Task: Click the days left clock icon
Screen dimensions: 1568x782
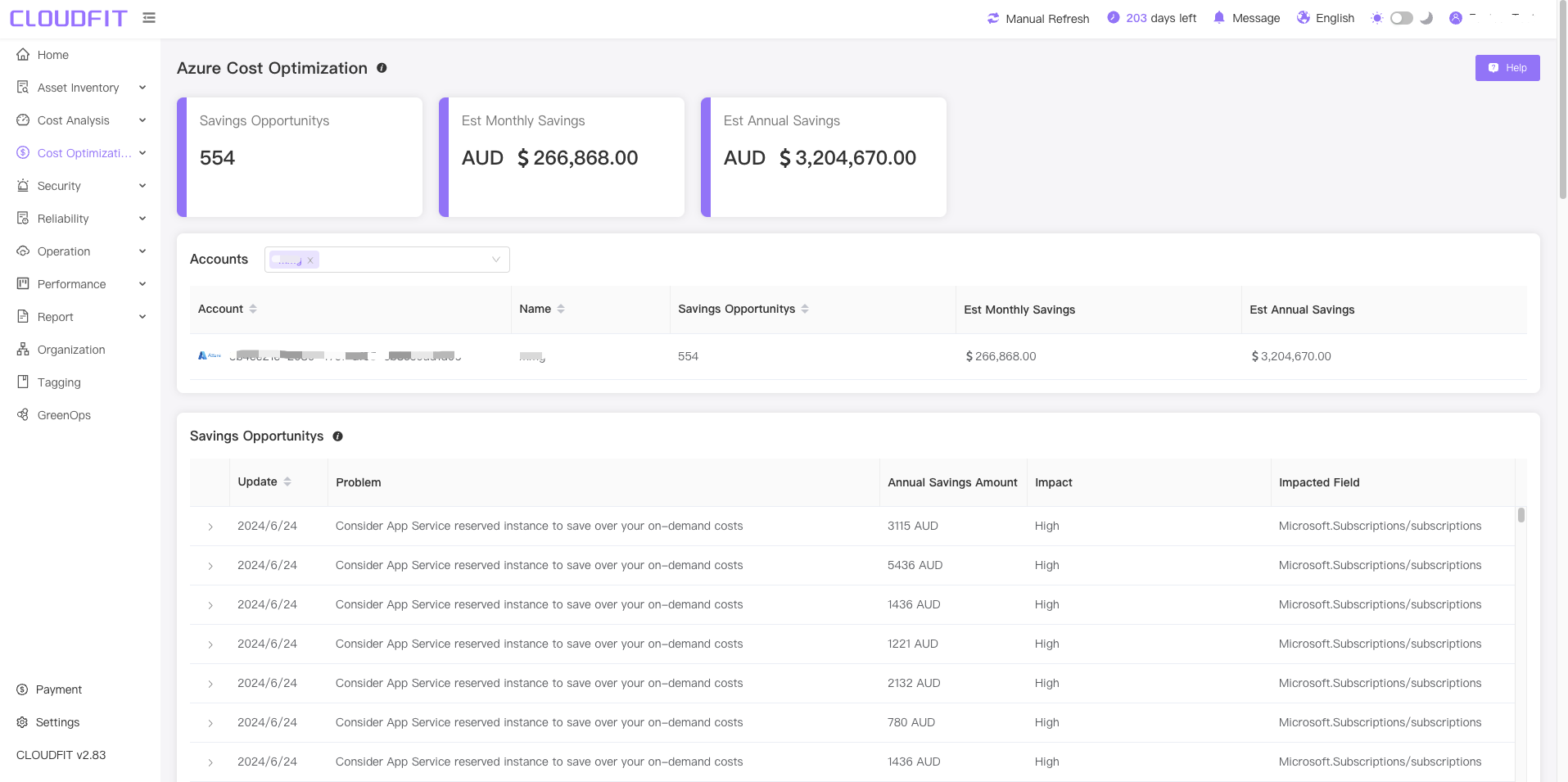Action: (x=1114, y=17)
